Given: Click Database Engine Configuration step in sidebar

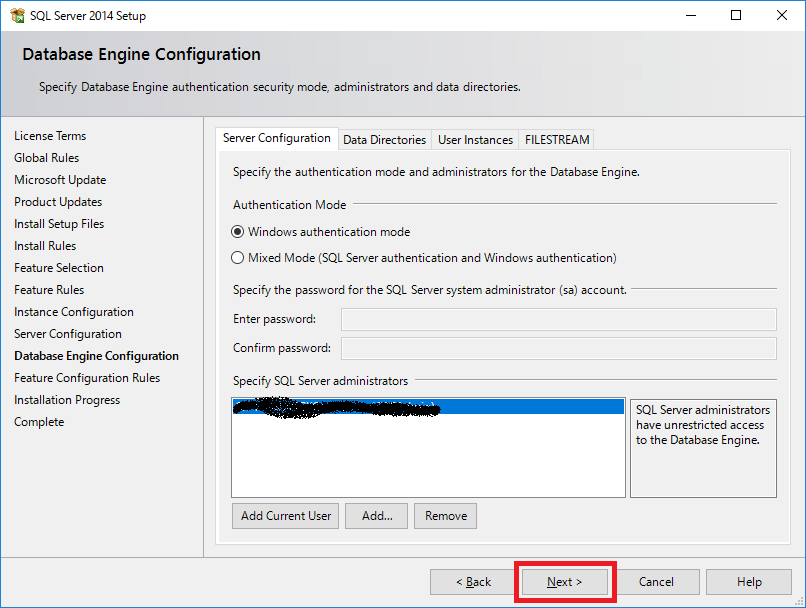Looking at the screenshot, I should click(96, 356).
